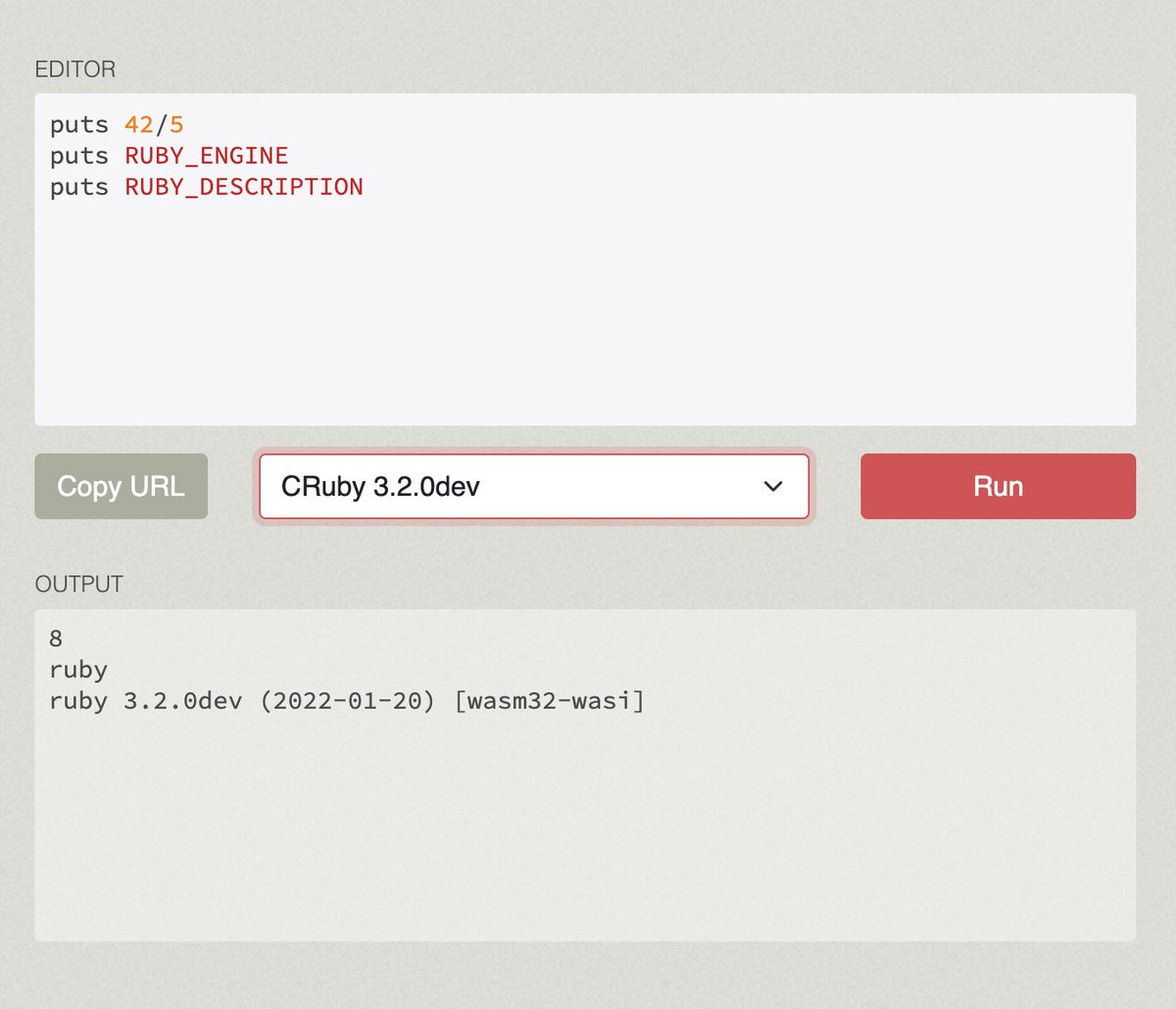Viewport: 1176px width, 1009px height.
Task: Click the Run button
Action: coord(998,486)
